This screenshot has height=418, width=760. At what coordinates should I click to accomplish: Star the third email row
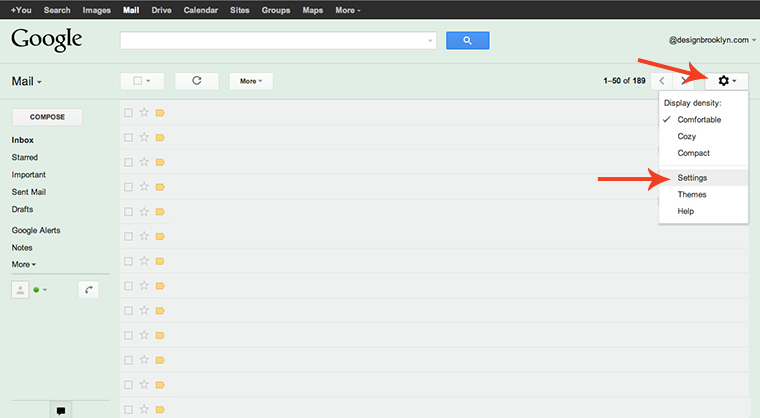coord(144,162)
